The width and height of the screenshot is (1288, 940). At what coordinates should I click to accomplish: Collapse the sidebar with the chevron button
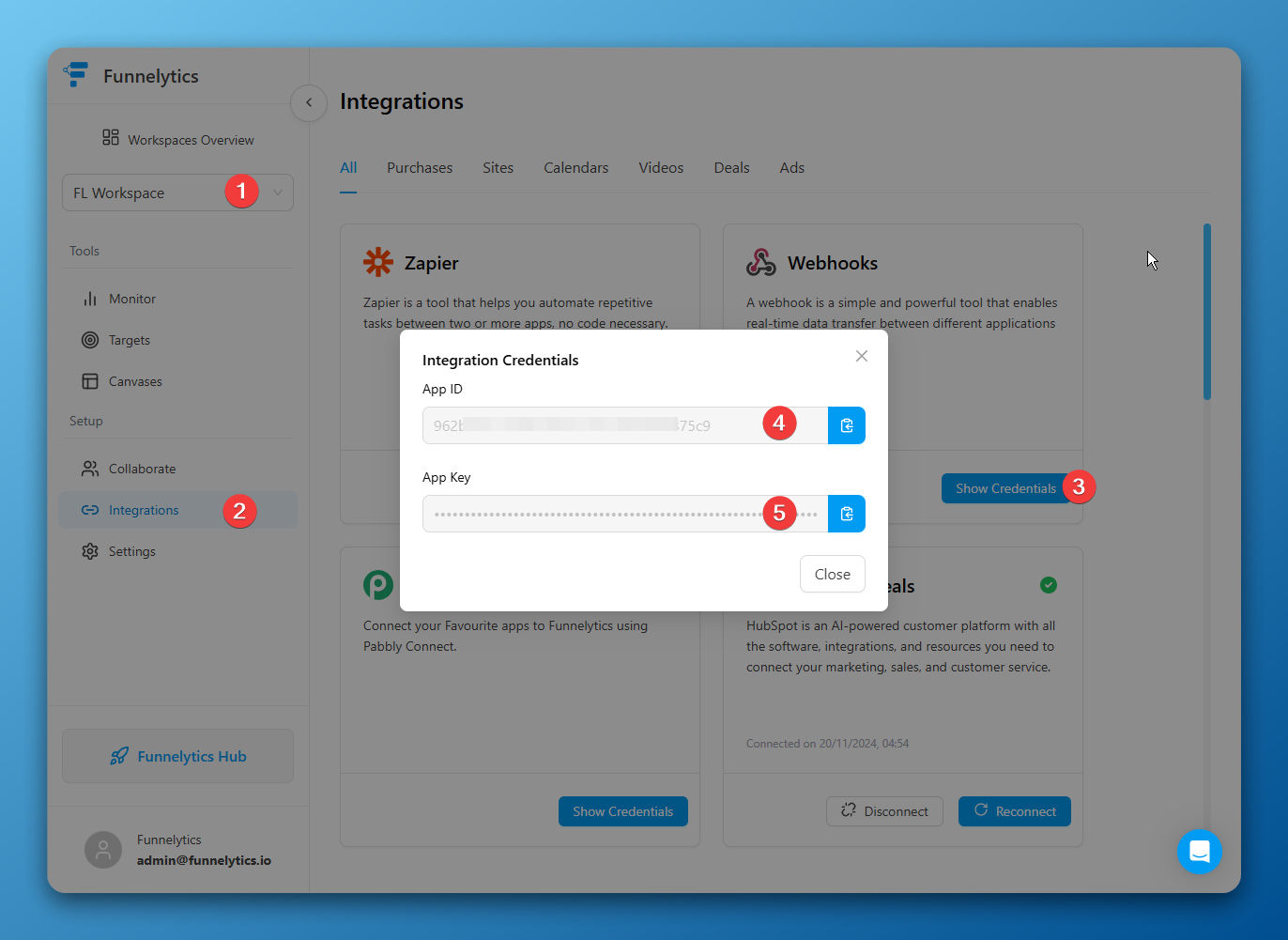309,102
